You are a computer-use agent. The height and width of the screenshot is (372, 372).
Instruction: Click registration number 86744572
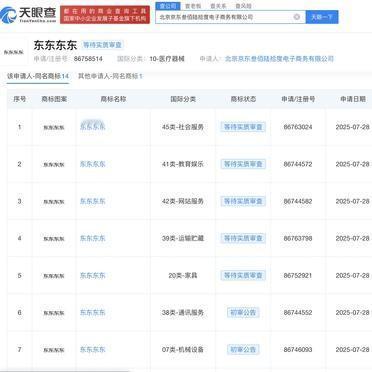tap(298, 164)
